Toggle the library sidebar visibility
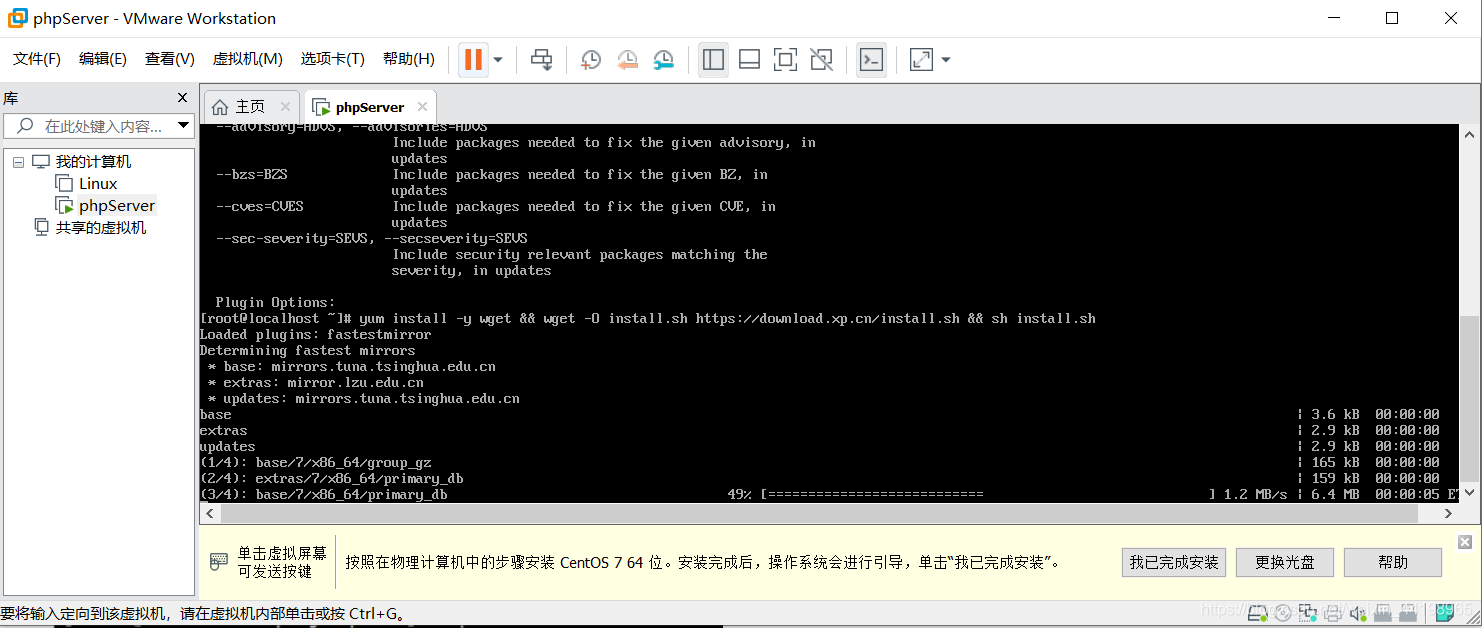 click(x=712, y=59)
